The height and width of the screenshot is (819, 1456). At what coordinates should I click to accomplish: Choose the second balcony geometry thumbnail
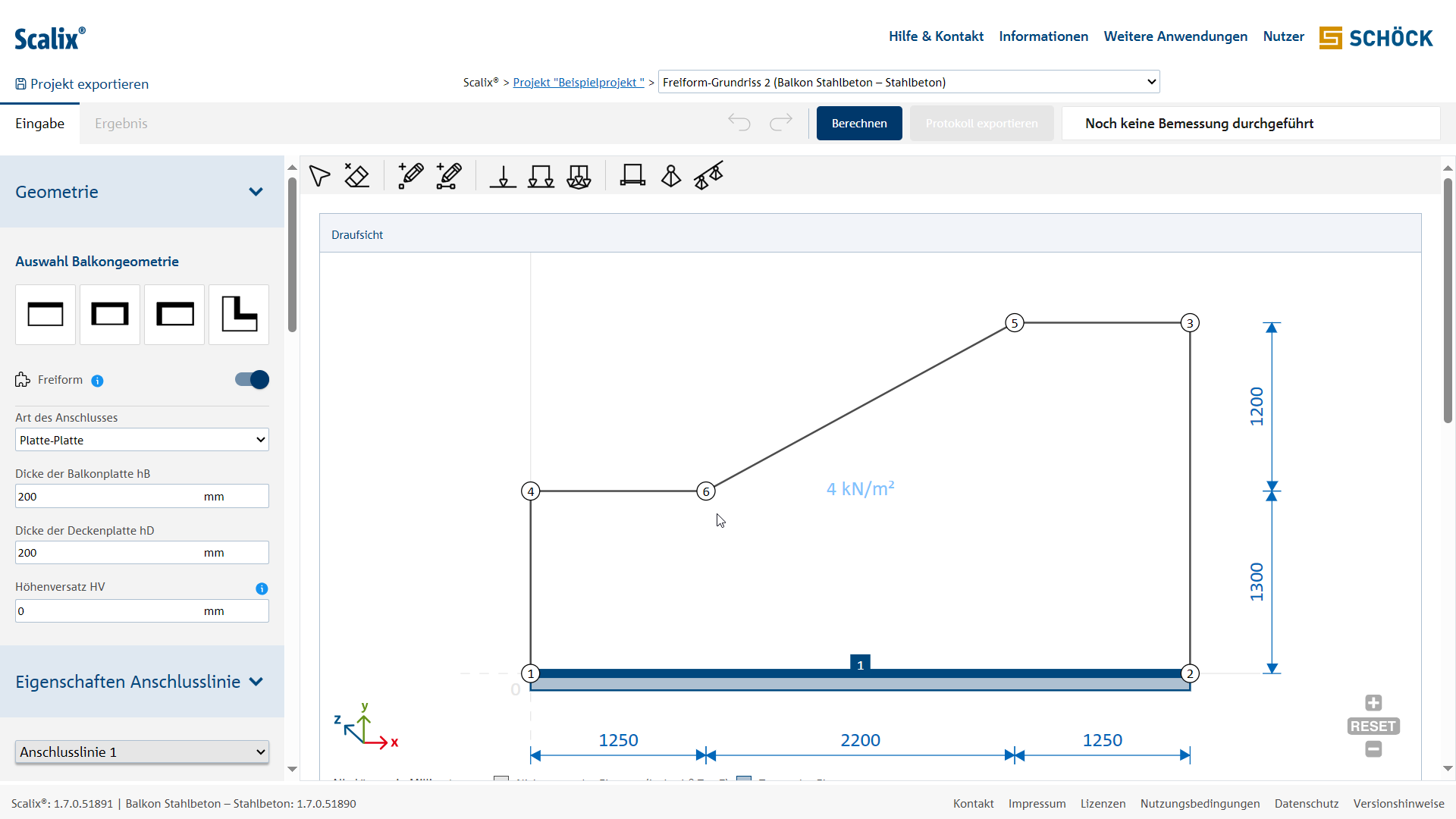tap(110, 315)
